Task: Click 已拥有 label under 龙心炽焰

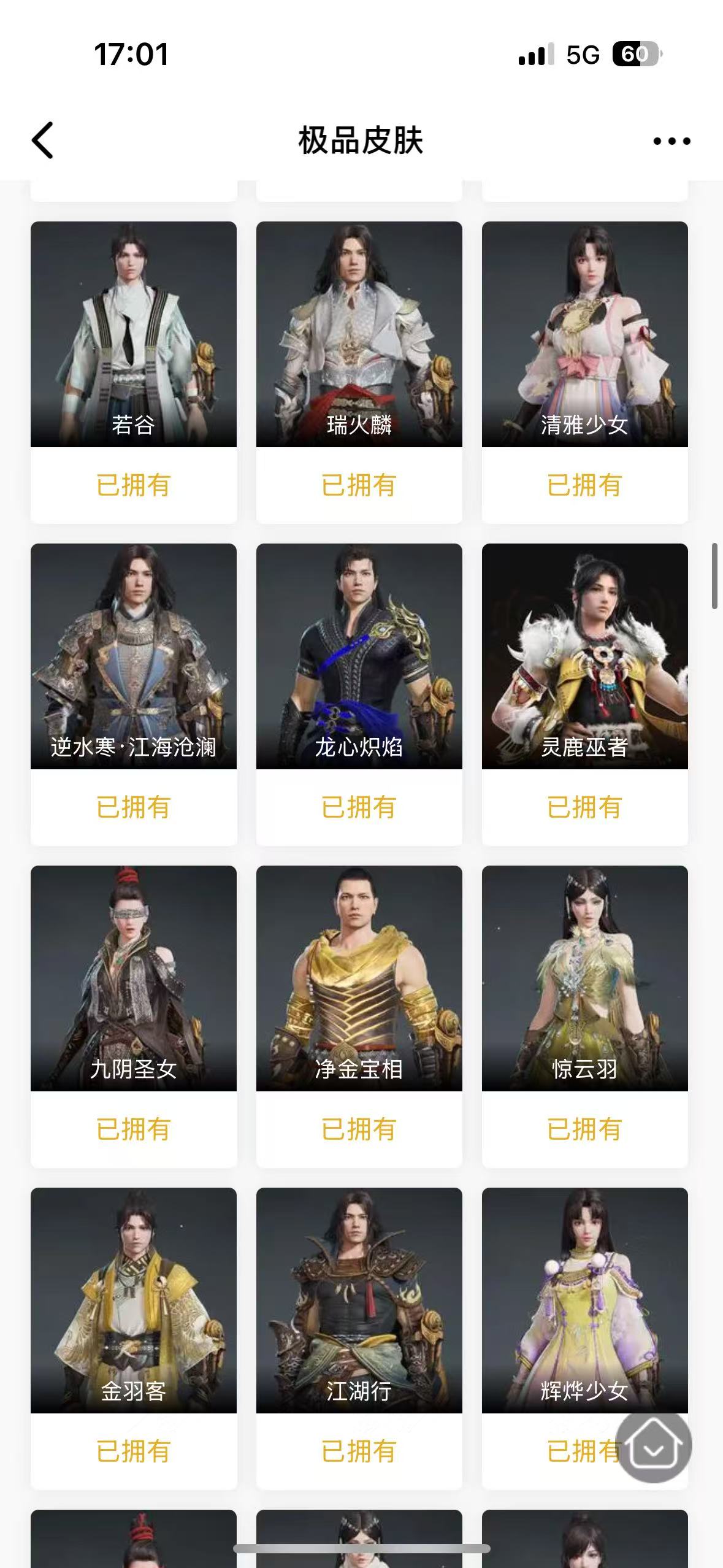Action: [x=359, y=807]
